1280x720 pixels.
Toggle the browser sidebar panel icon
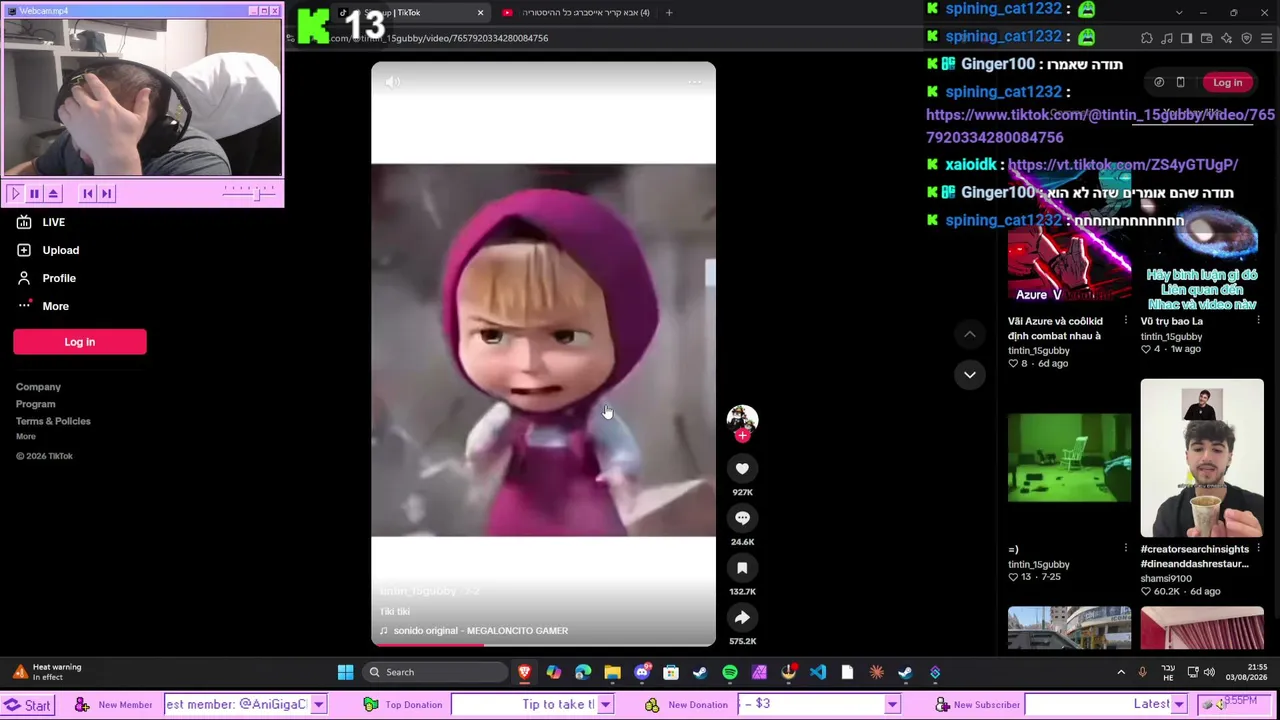point(1186,38)
